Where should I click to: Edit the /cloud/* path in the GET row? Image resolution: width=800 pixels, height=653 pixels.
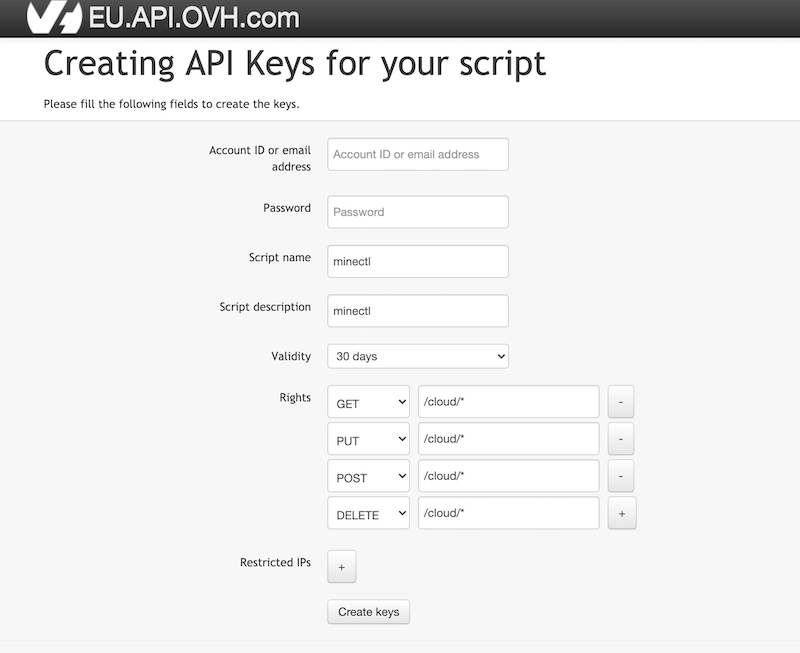pyautogui.click(x=509, y=401)
